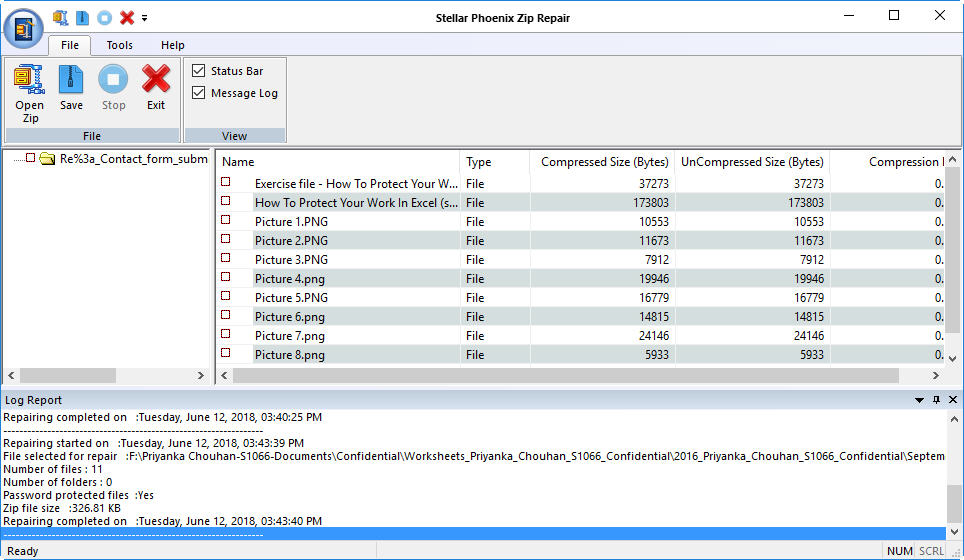This screenshot has width=964, height=560.
Task: Click the quick access Save icon
Action: tap(82, 18)
